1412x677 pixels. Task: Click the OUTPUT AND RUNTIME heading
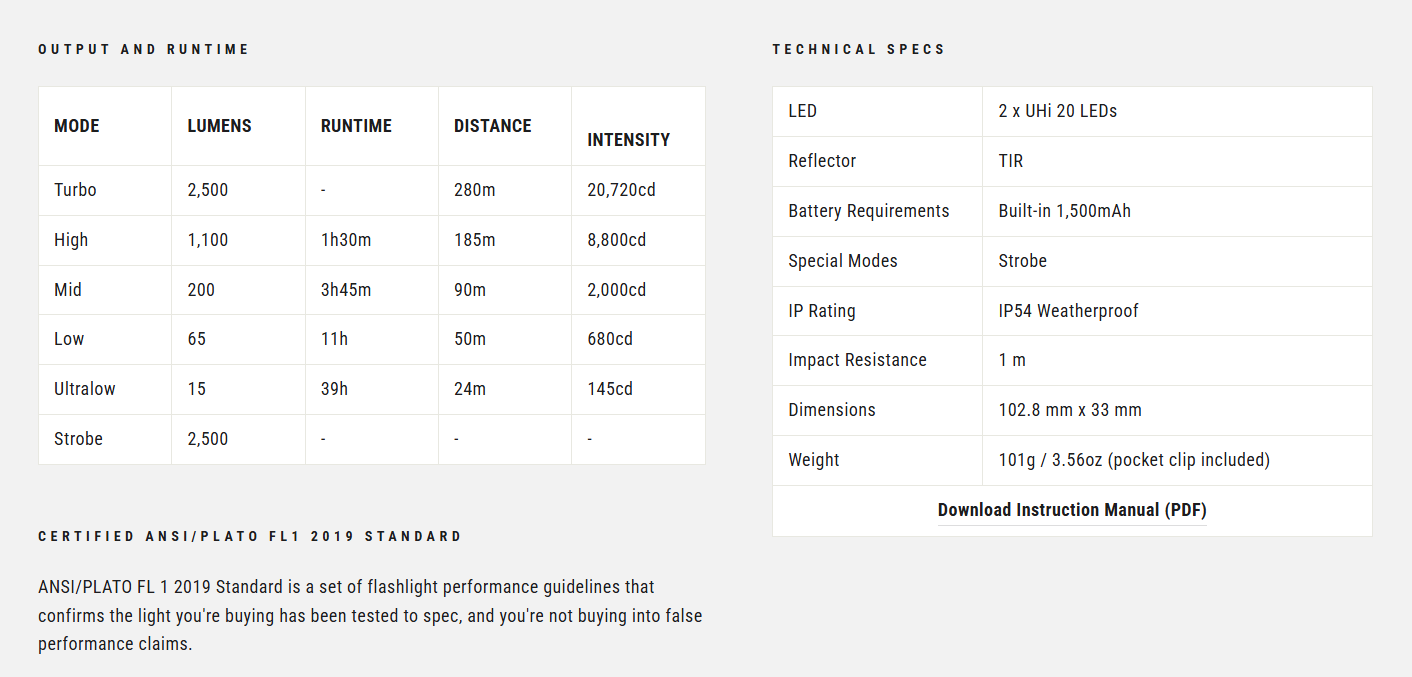(144, 49)
